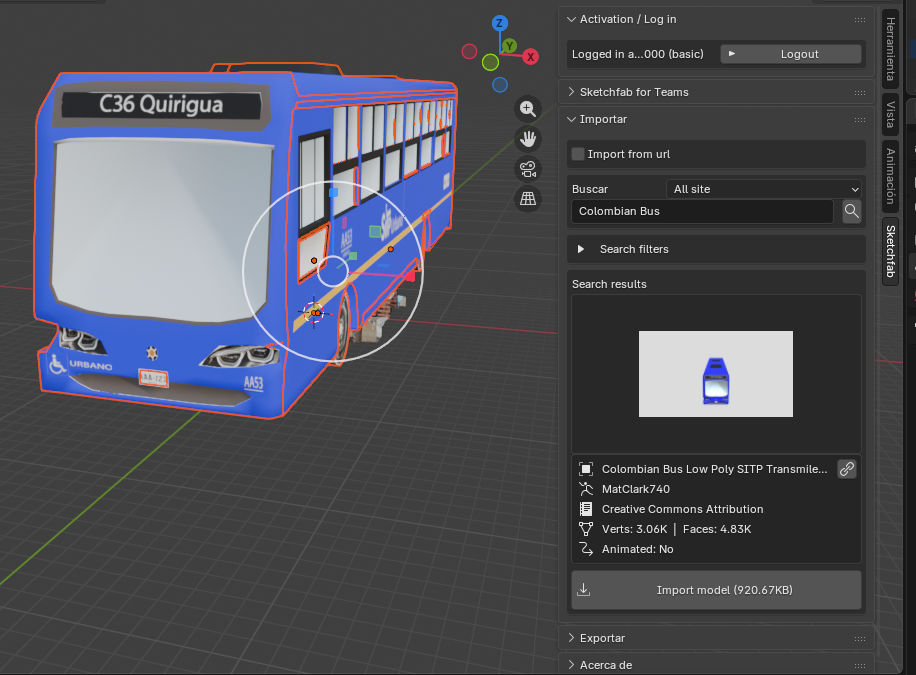Click blue Z axis gizmo handle

500,23
